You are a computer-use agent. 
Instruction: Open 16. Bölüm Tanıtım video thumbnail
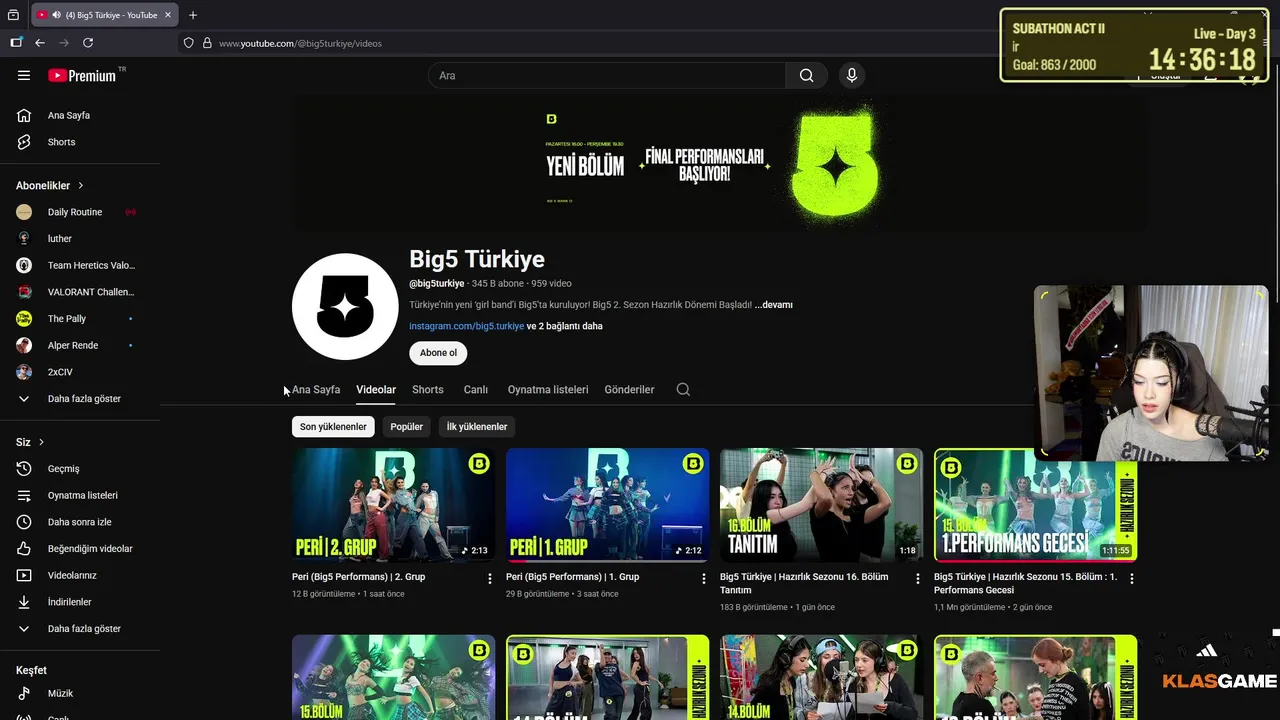point(821,505)
